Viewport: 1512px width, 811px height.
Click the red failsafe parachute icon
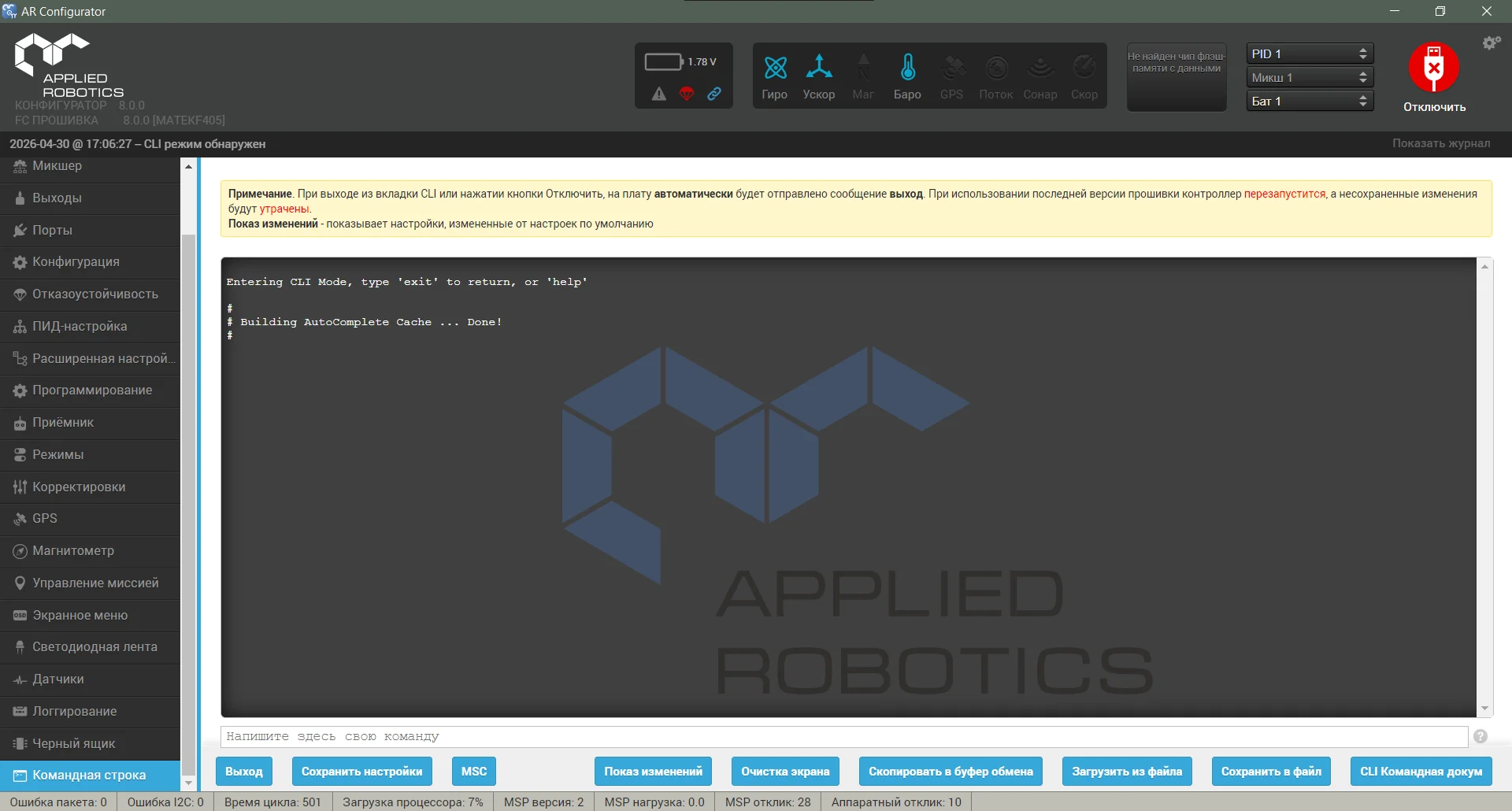(x=687, y=94)
